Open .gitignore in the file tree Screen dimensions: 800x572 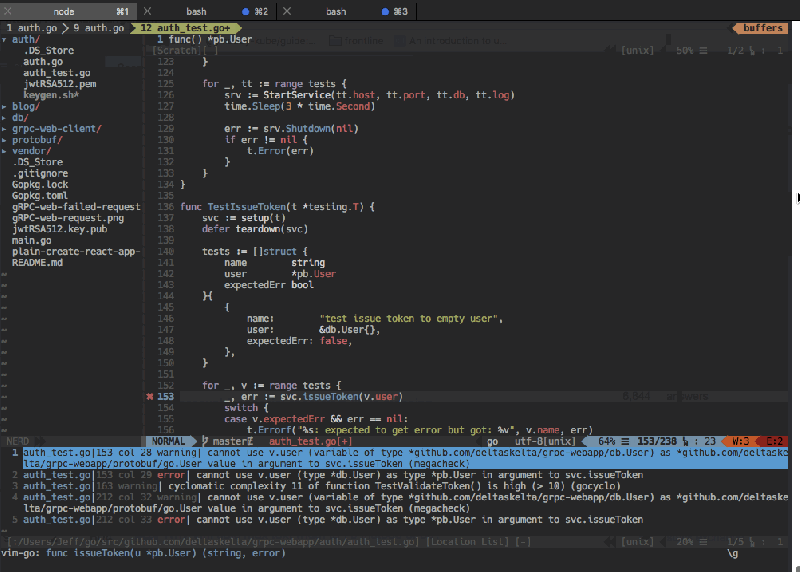coord(40,173)
